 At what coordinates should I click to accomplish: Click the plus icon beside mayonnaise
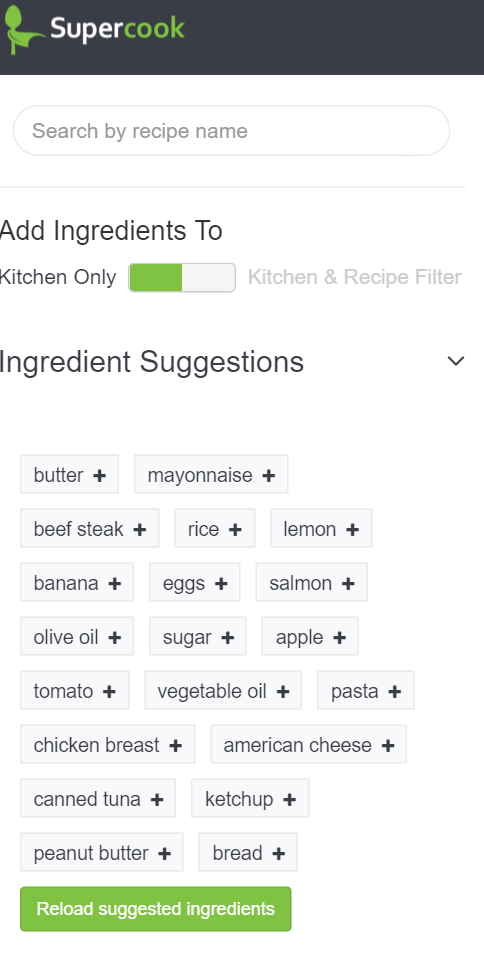(x=269, y=475)
